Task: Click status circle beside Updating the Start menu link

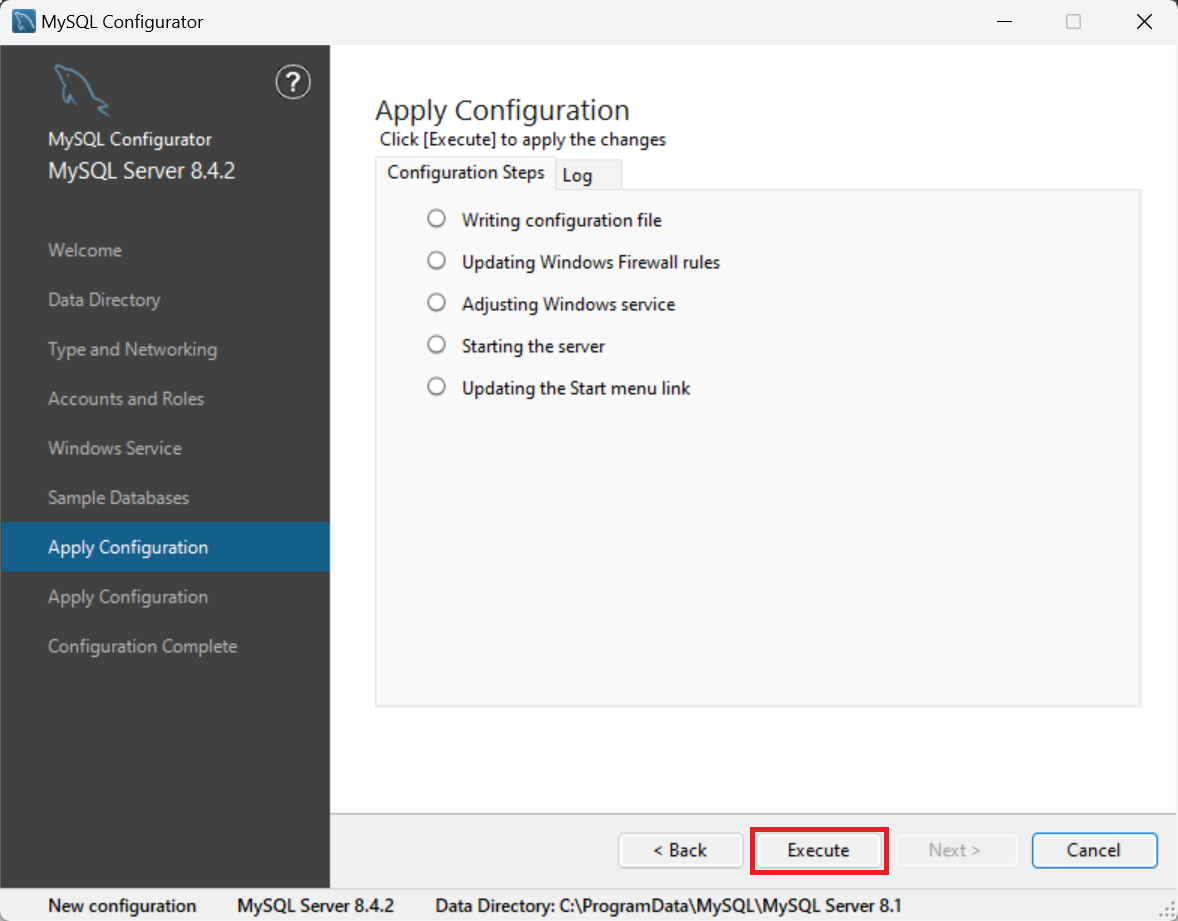Action: coord(436,387)
